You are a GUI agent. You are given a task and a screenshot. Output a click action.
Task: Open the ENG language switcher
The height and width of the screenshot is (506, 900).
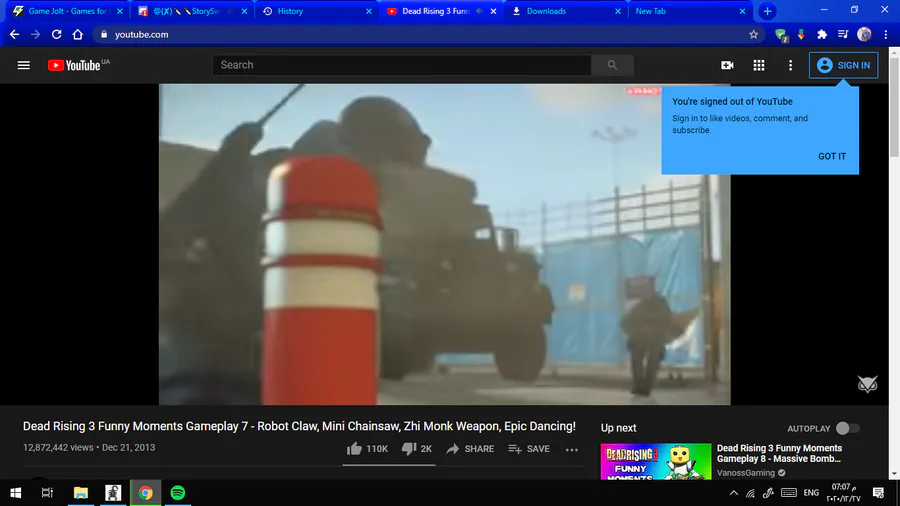click(811, 493)
